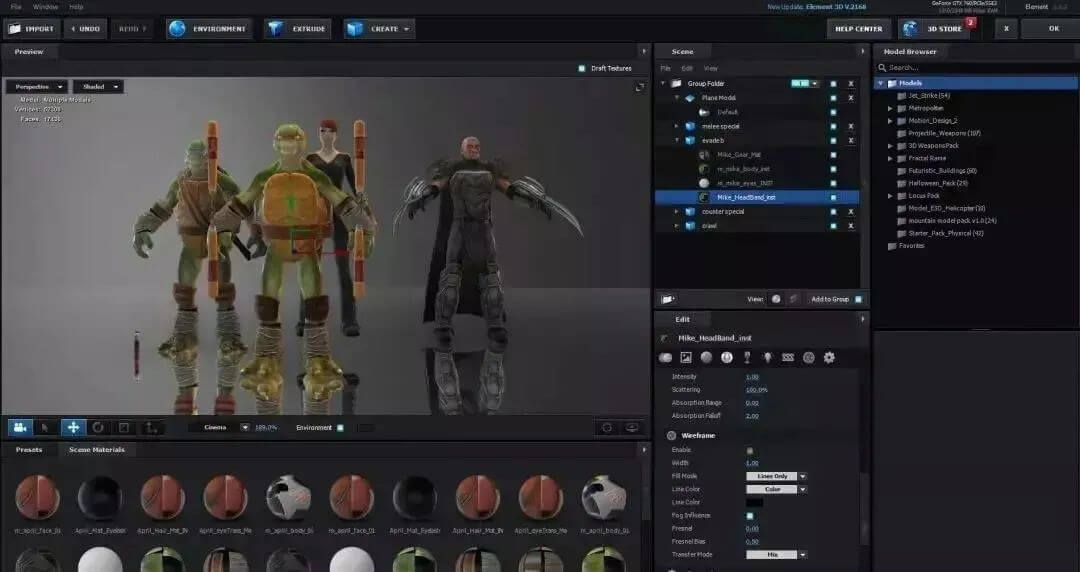Screen dimensions: 1080x572
Task: Click the Scattering value 100.0%
Action: click(756, 390)
